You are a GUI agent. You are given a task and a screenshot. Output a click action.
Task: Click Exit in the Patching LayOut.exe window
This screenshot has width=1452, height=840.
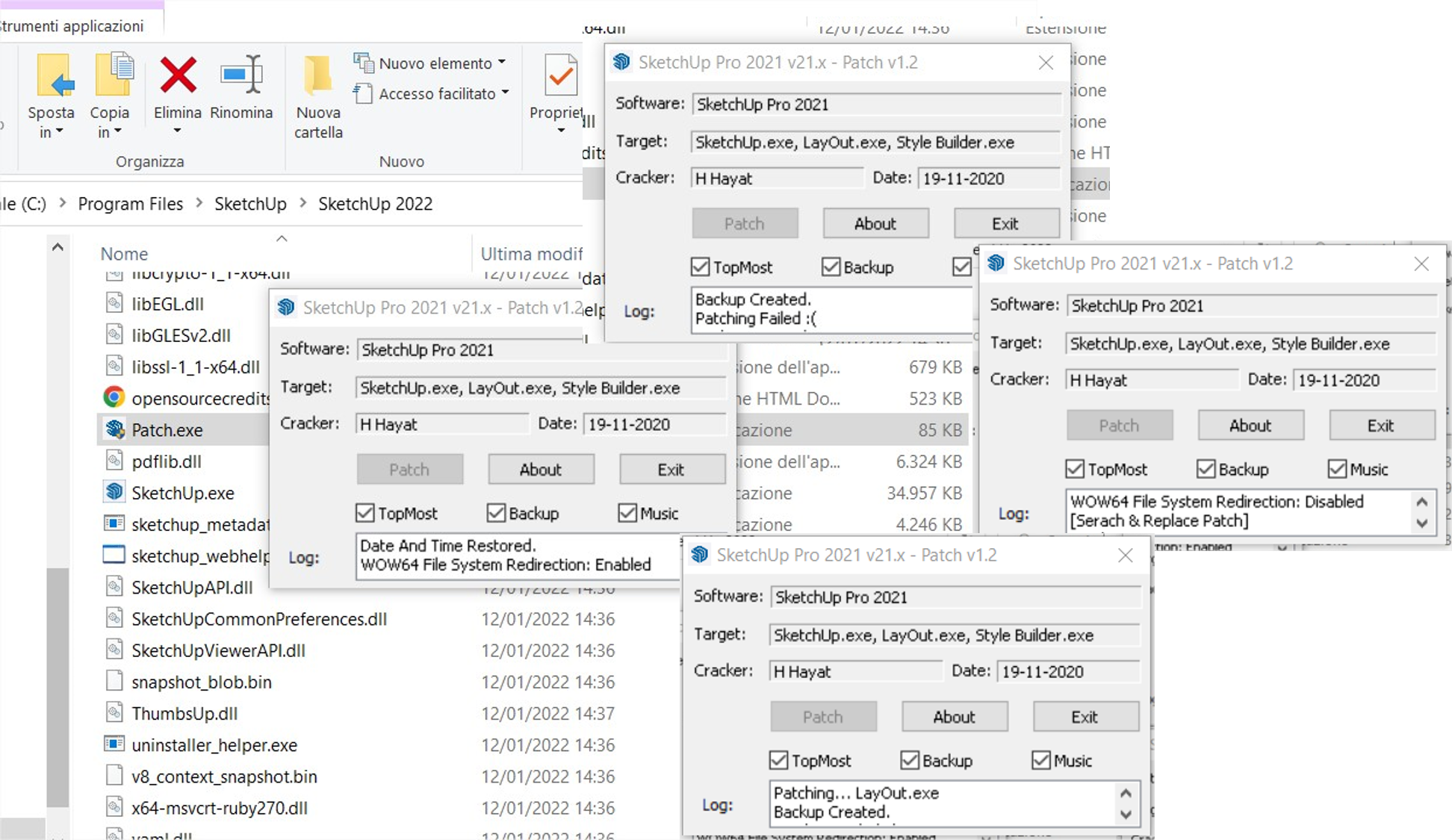1085,717
